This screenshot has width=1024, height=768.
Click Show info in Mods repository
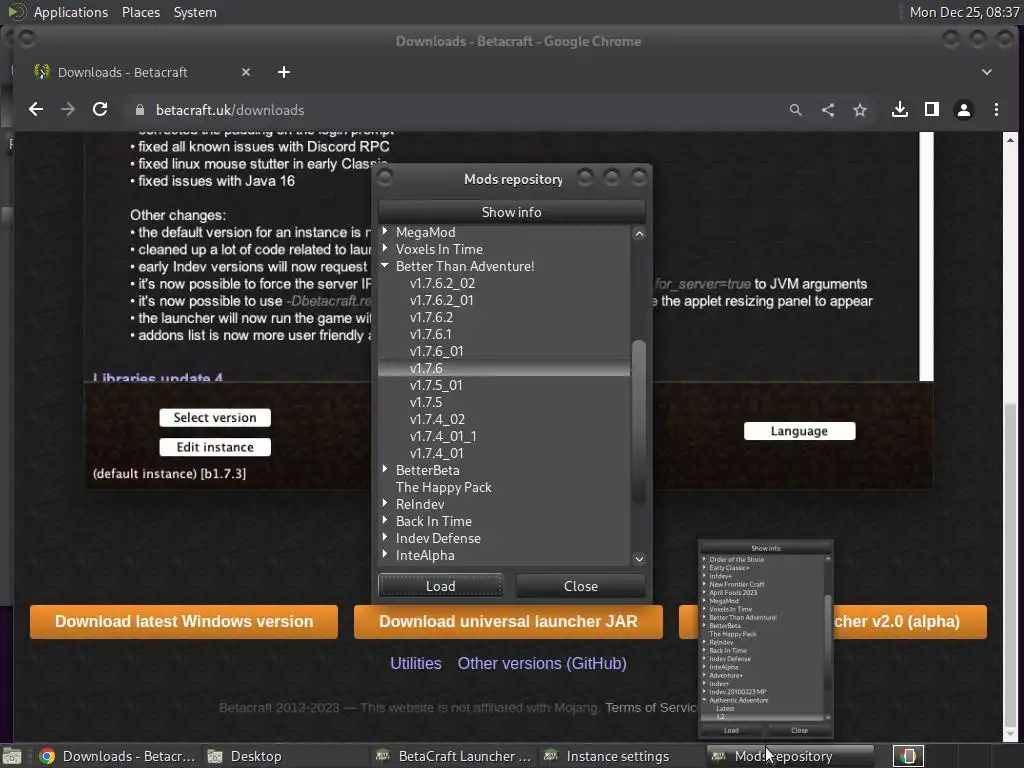[511, 212]
